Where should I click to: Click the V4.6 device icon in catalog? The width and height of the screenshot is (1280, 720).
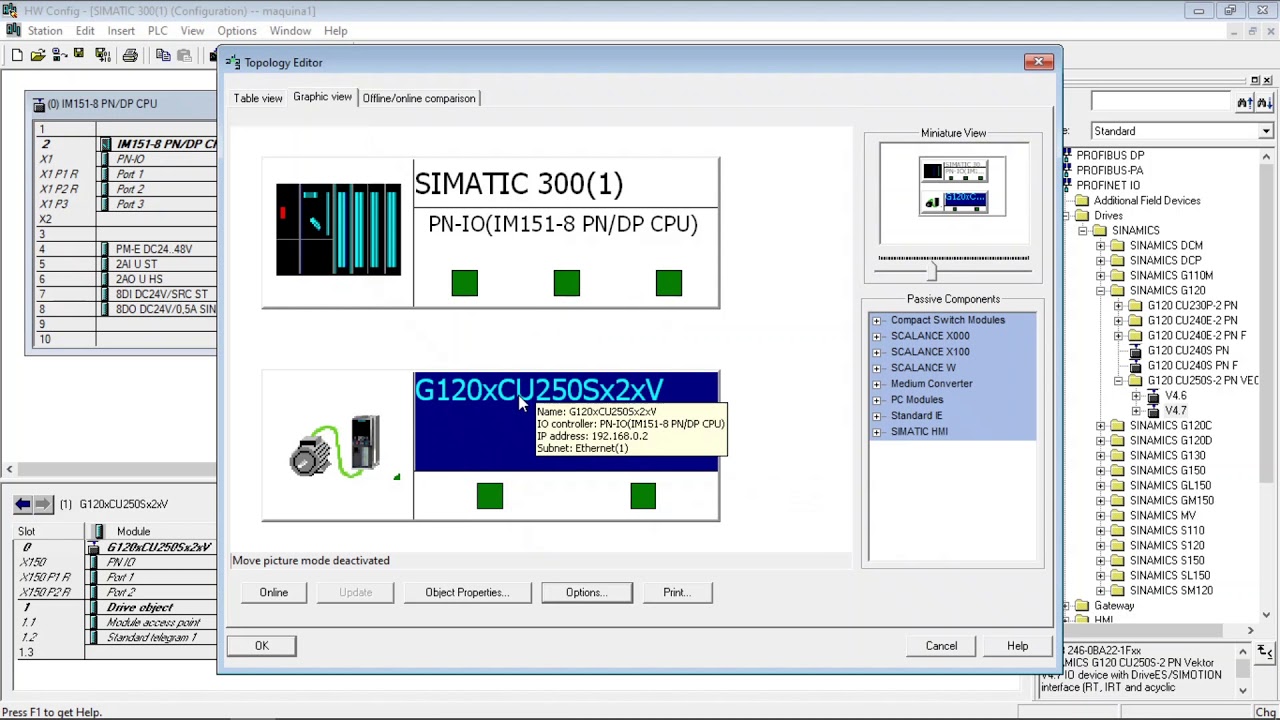coord(1153,396)
